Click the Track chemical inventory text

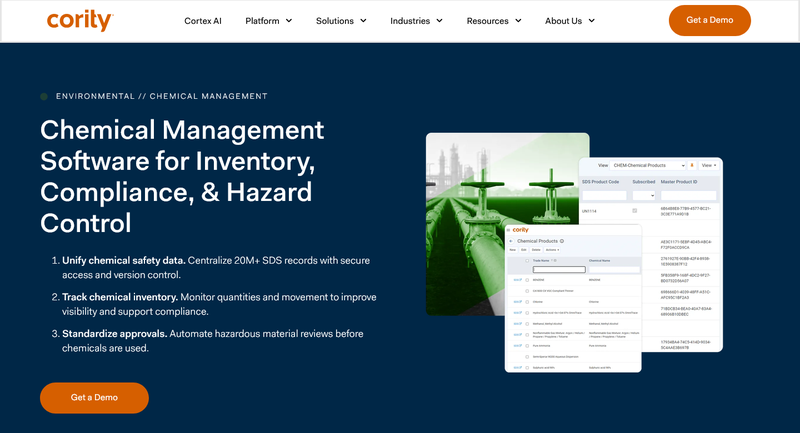point(120,297)
